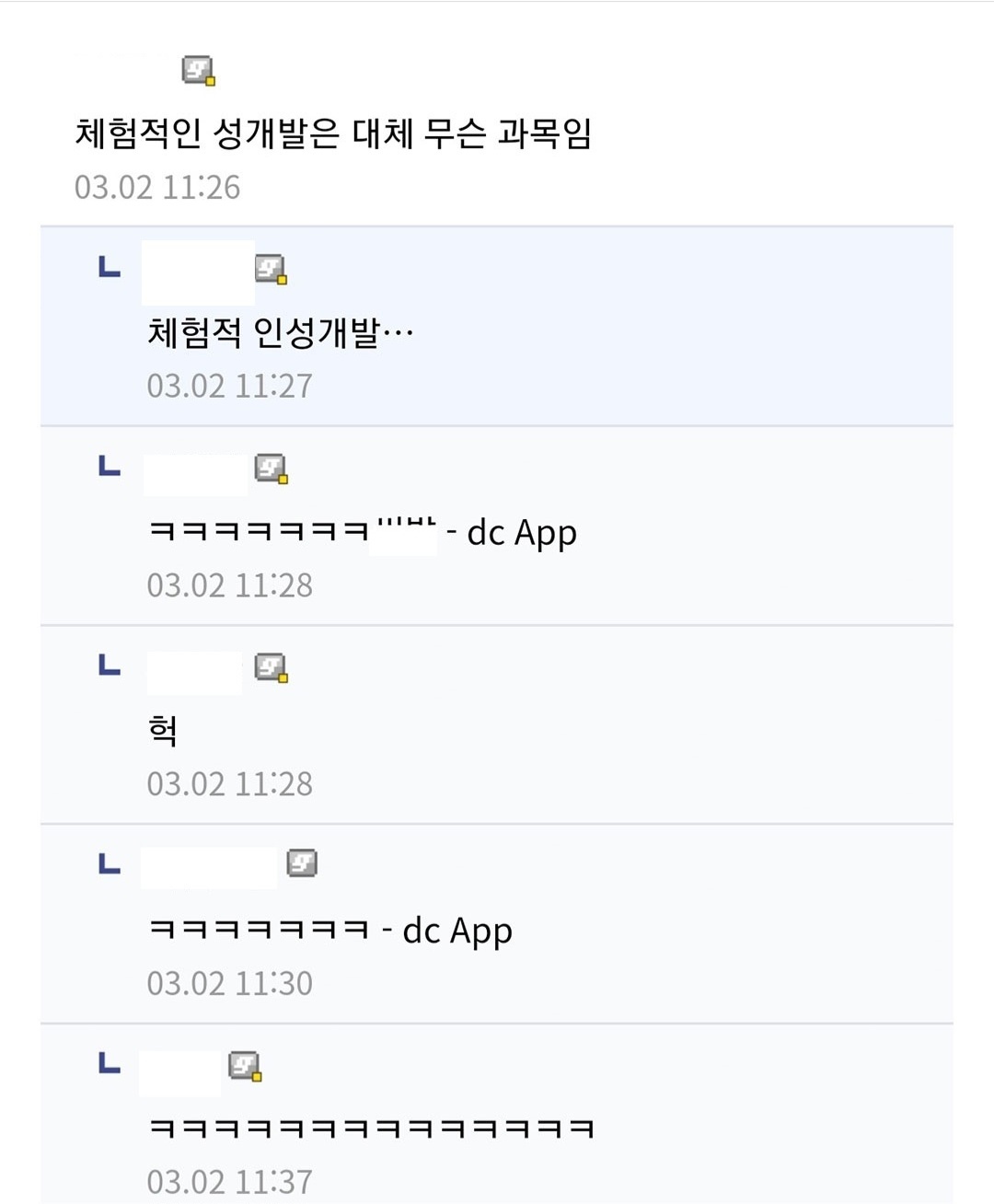Open gallog icon above the 체험적 인성개발 reply
994x1204 pixels.
pyautogui.click(x=271, y=269)
